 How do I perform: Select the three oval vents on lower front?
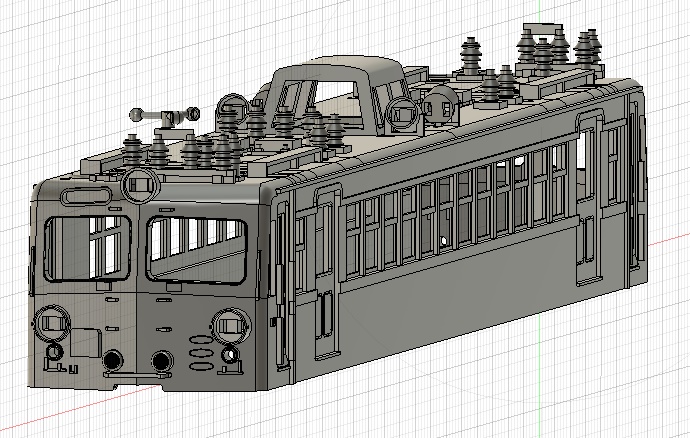(x=202, y=353)
